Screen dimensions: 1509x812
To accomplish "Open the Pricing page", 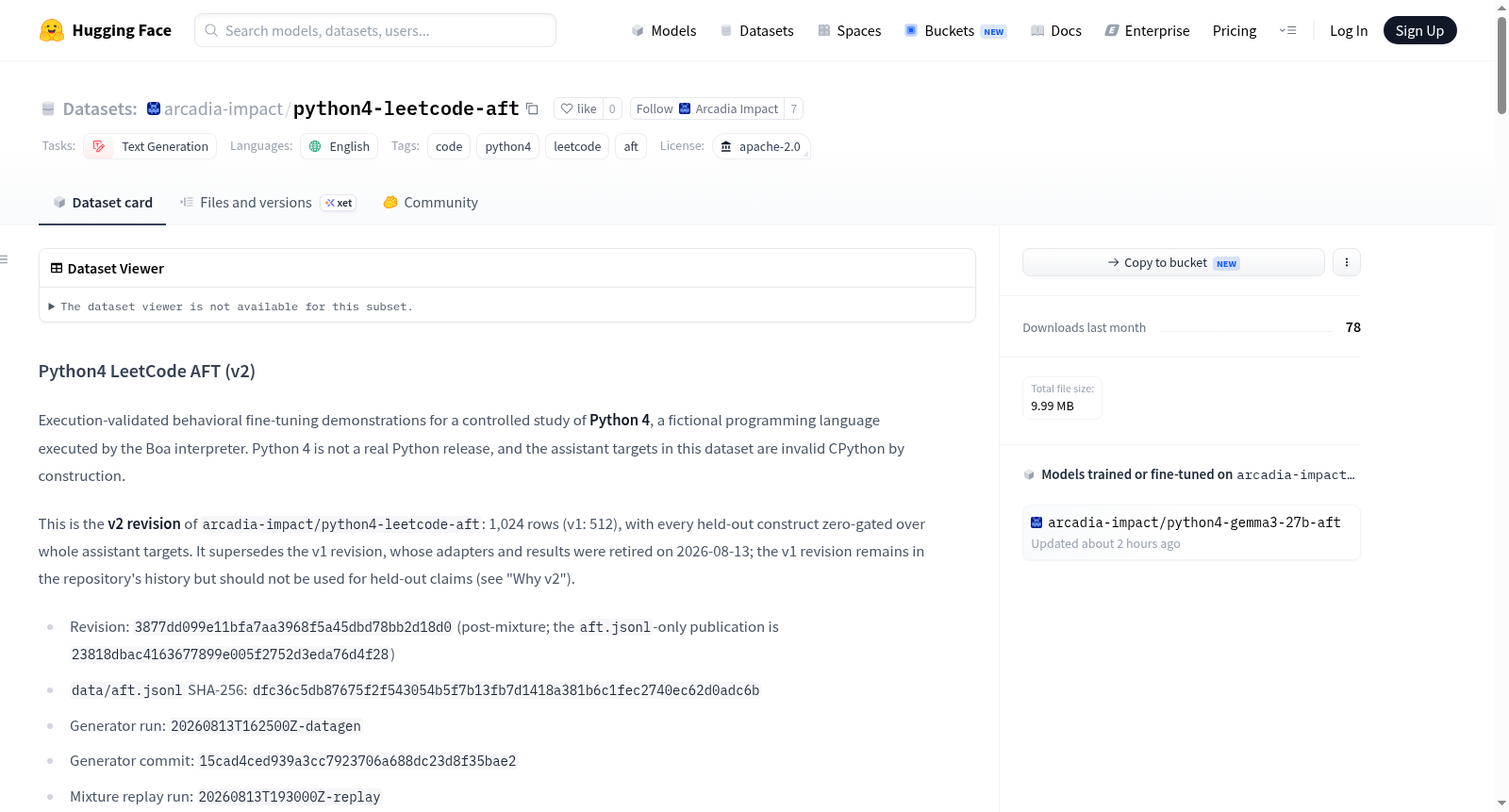I will (1235, 31).
